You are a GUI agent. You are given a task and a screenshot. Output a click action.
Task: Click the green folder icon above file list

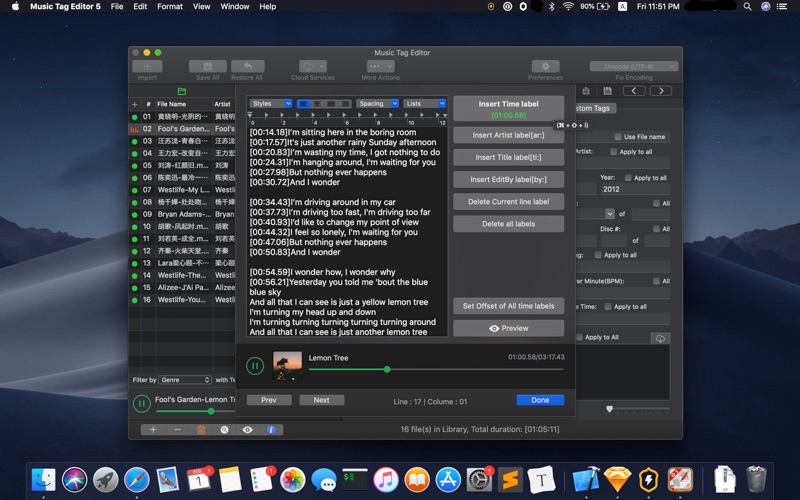coord(181,91)
